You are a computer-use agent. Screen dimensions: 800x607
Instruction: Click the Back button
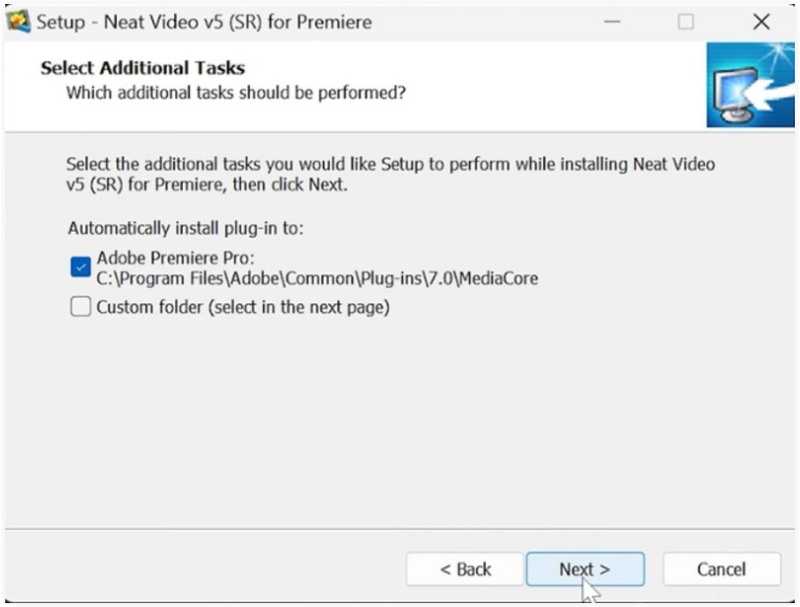[x=464, y=569]
